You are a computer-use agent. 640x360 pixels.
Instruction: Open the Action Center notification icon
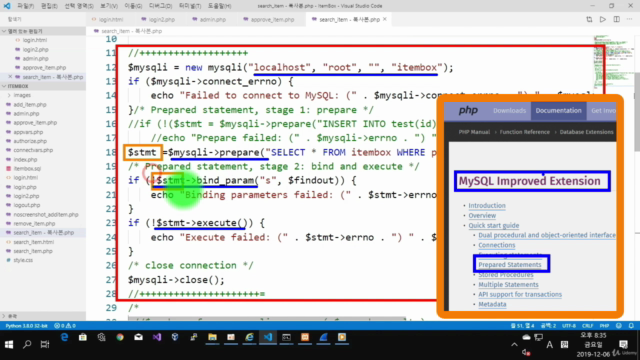point(623,344)
